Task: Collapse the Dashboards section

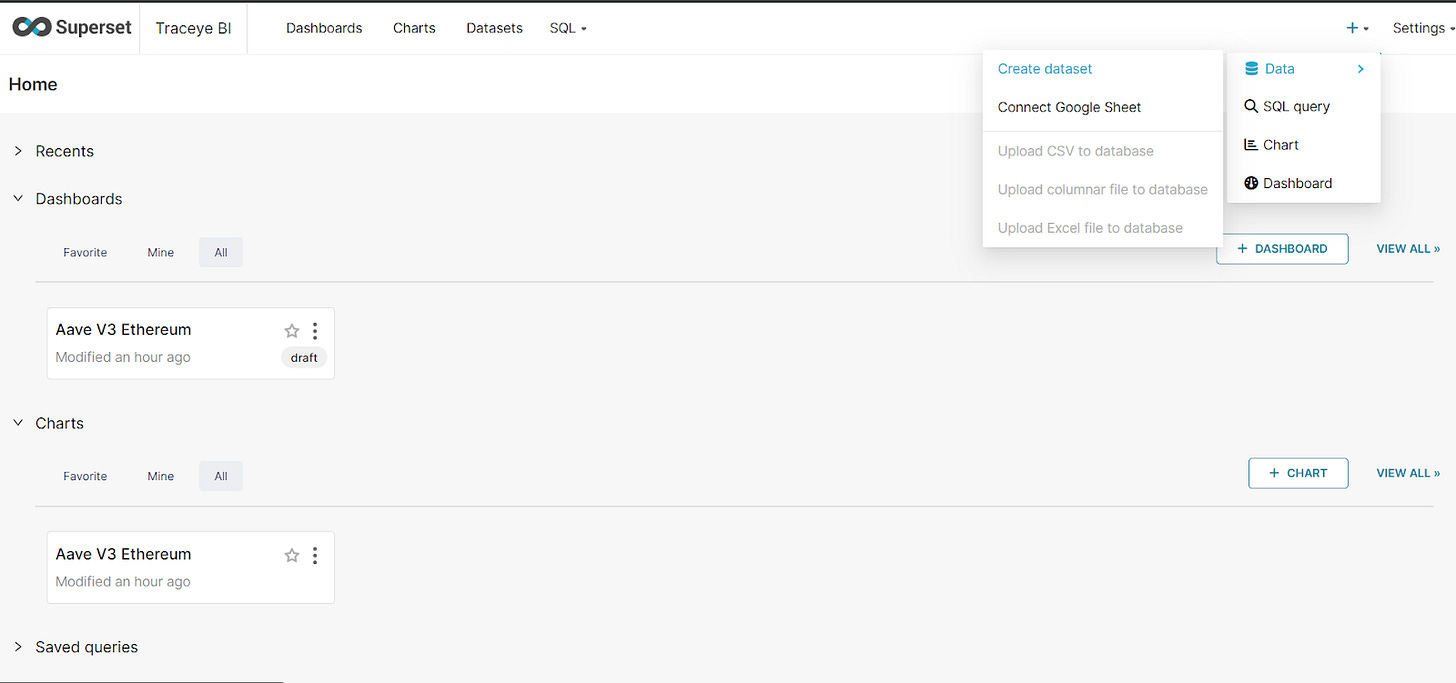Action: point(18,199)
